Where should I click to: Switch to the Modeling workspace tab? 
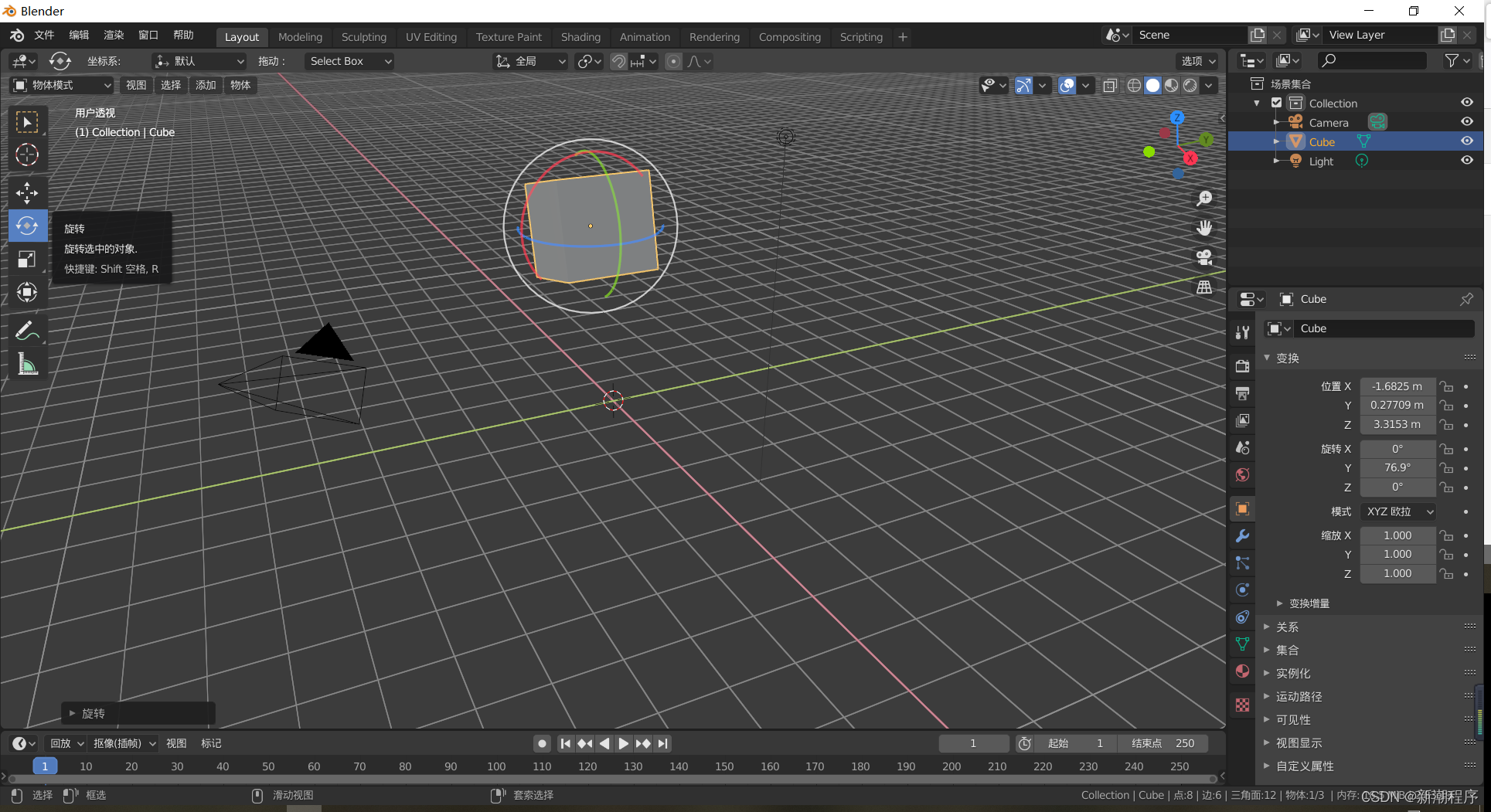[x=300, y=37]
